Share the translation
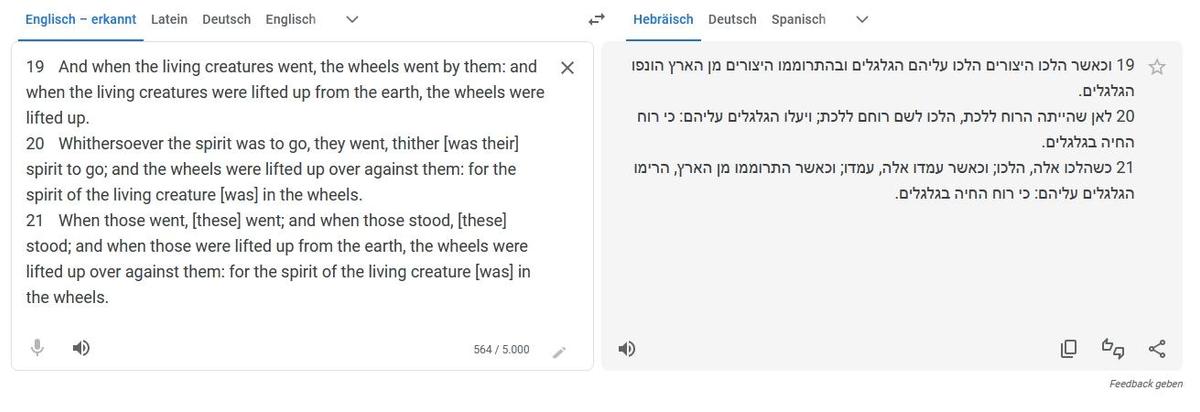This screenshot has width=1200, height=412. point(1157,349)
